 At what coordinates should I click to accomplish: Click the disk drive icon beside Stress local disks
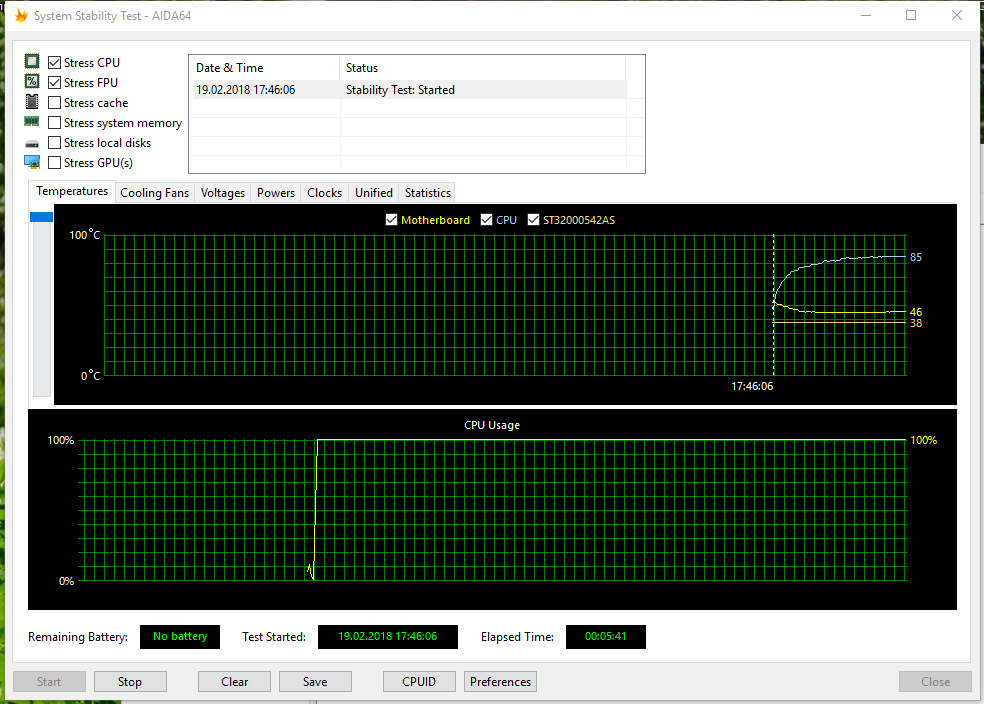(x=32, y=143)
